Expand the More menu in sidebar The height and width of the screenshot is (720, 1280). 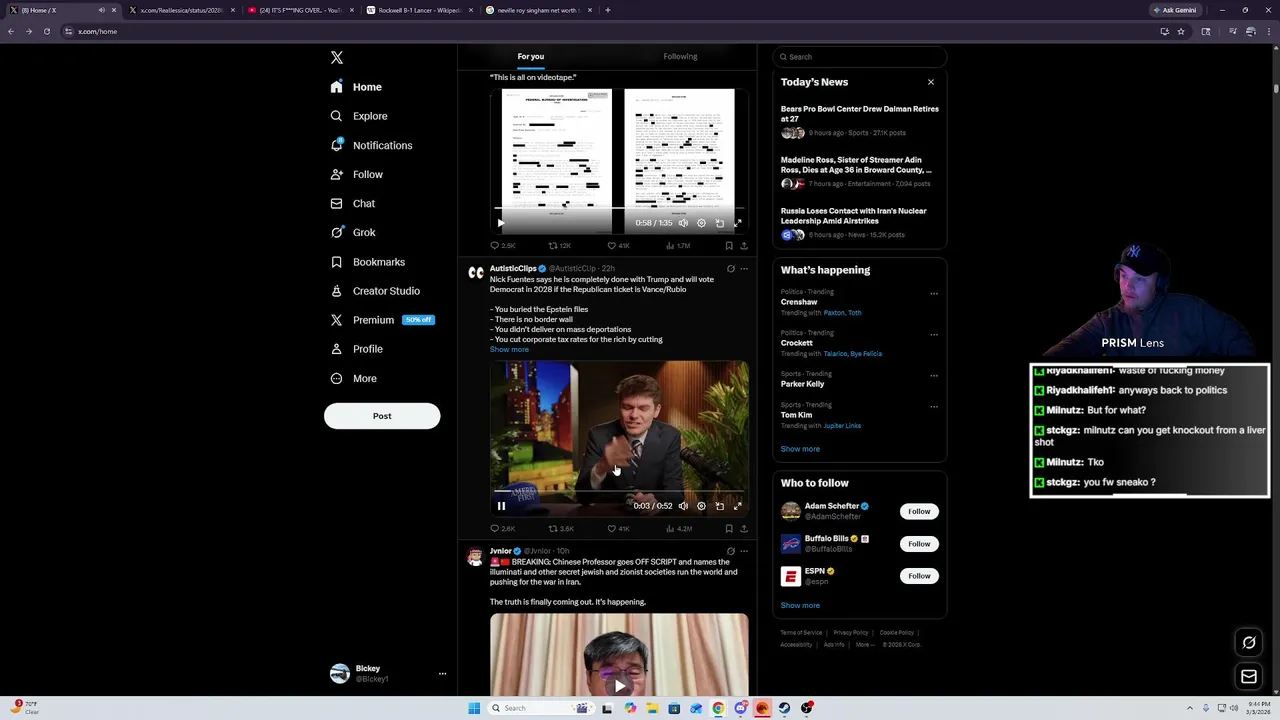click(353, 378)
